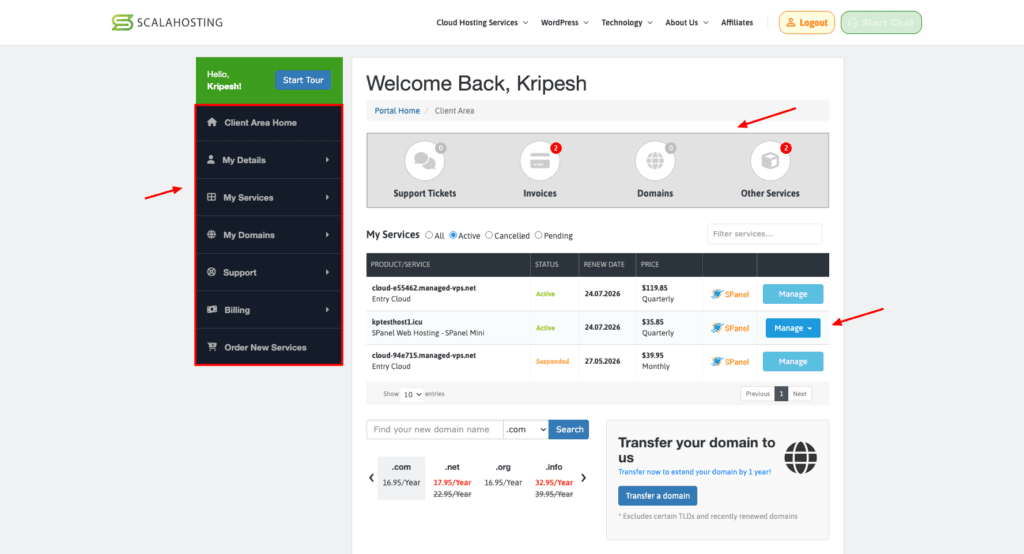Viewport: 1024px width, 554px height.
Task: Click the My Domains globe icon
Action: [212, 235]
